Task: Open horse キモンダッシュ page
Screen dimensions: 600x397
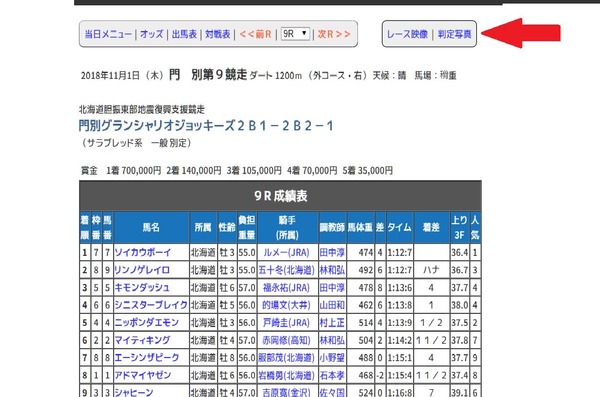Action: tap(142, 288)
